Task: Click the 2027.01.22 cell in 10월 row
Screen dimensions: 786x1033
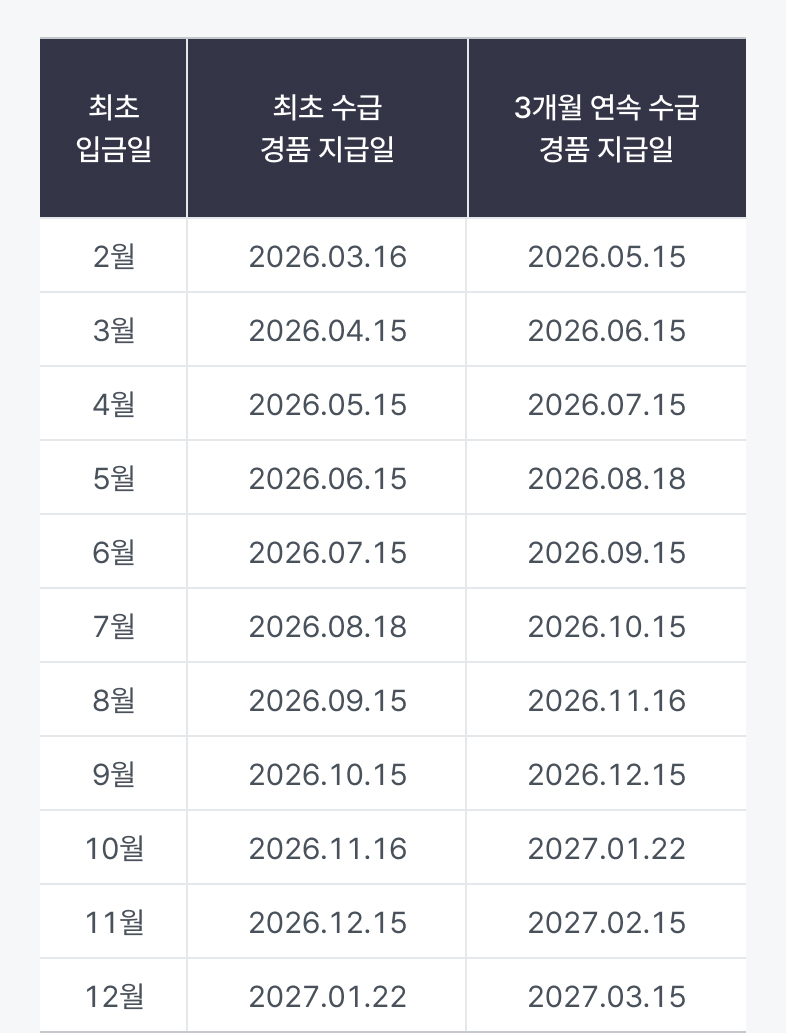Action: [607, 848]
